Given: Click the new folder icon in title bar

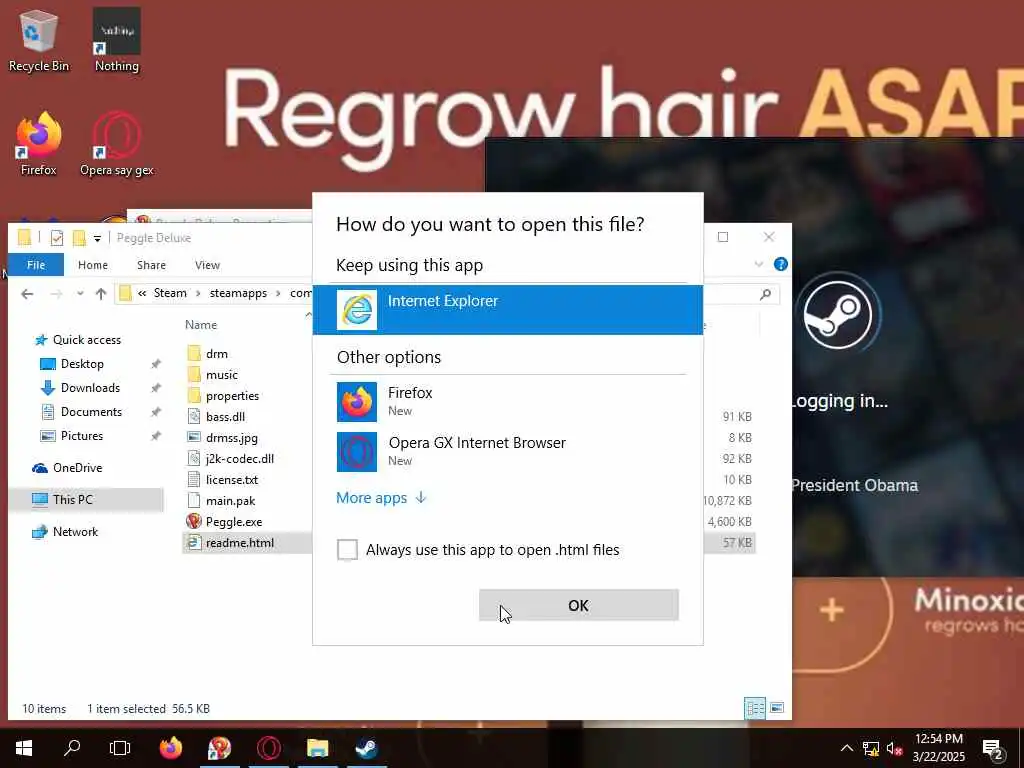Looking at the screenshot, I should [x=79, y=238].
